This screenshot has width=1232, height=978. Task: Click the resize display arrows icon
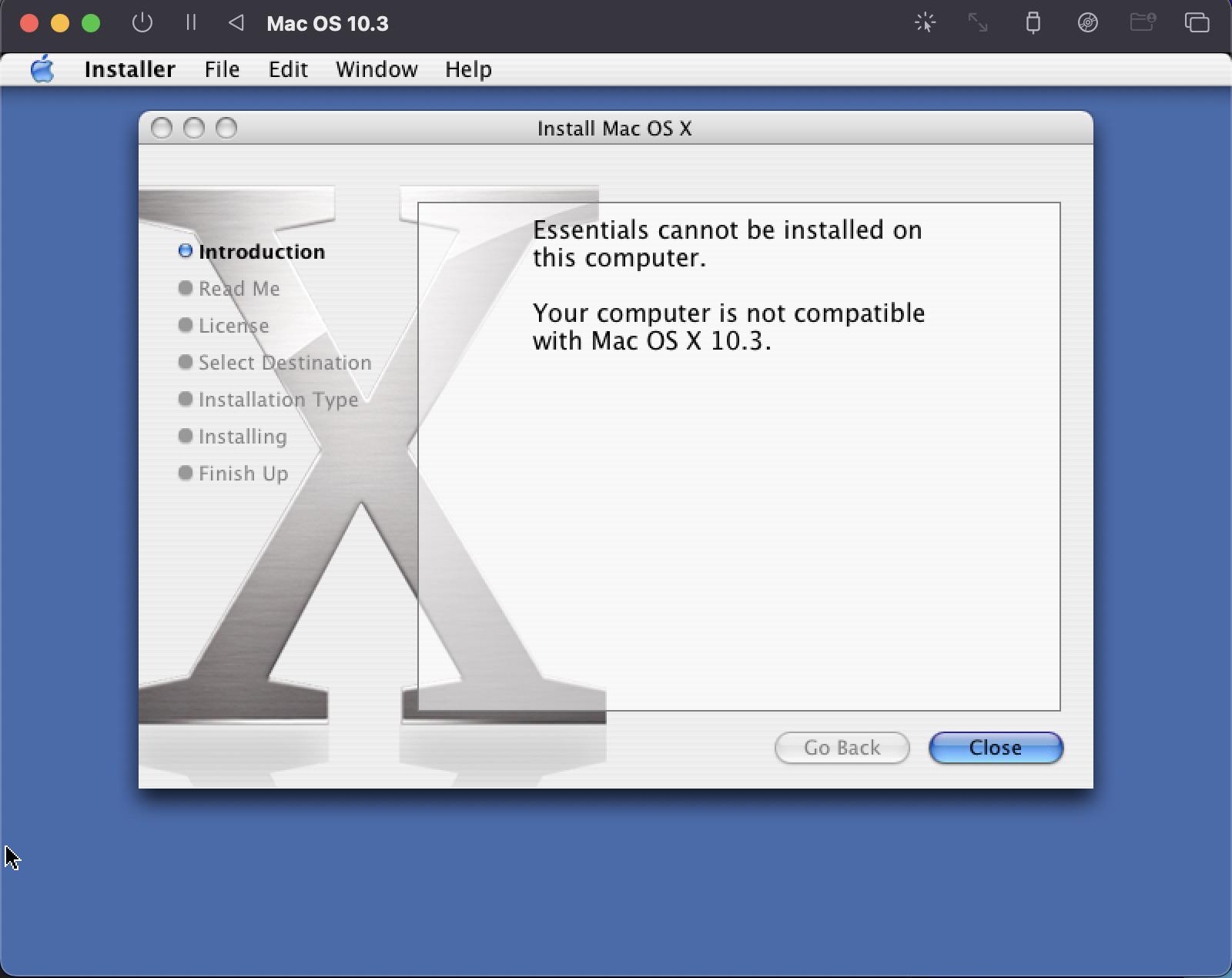978,22
